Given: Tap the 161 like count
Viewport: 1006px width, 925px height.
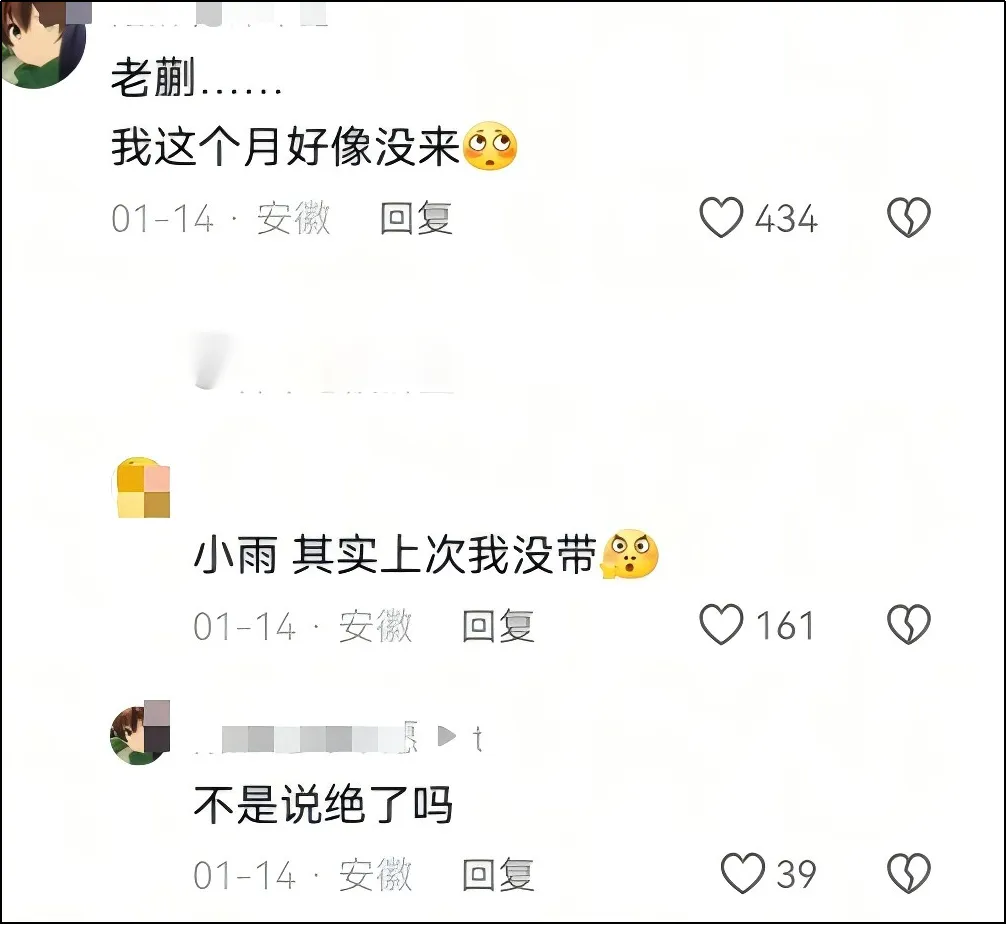Looking at the screenshot, I should click(785, 625).
